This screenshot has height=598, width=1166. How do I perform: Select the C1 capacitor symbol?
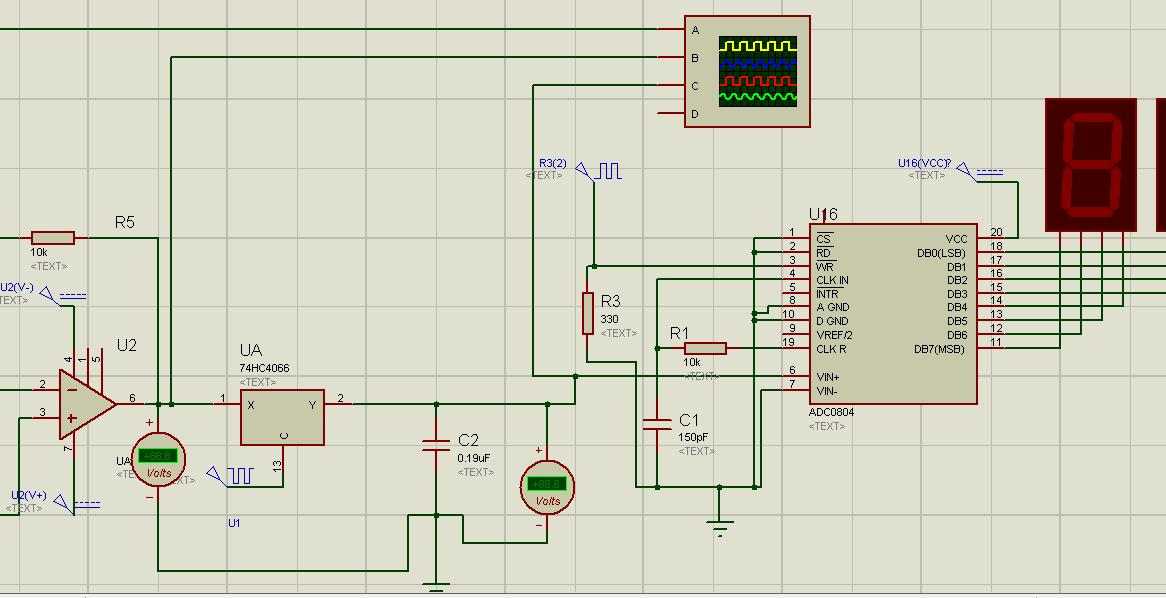[x=657, y=425]
